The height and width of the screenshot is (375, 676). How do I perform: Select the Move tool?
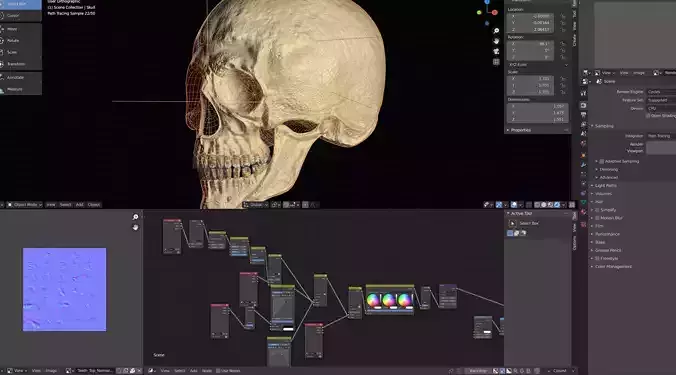[20, 29]
